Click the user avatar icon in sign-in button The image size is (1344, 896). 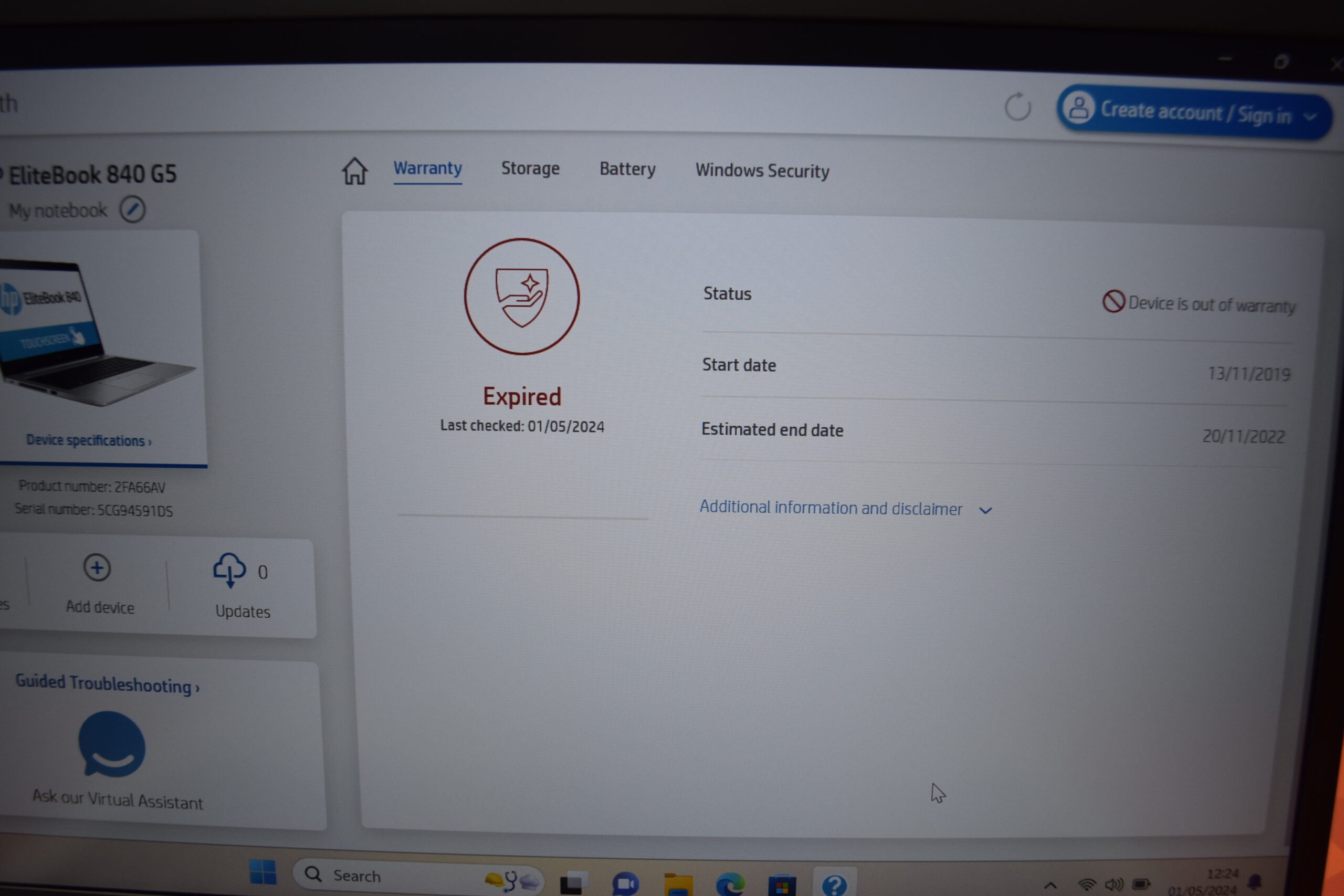pos(1078,108)
